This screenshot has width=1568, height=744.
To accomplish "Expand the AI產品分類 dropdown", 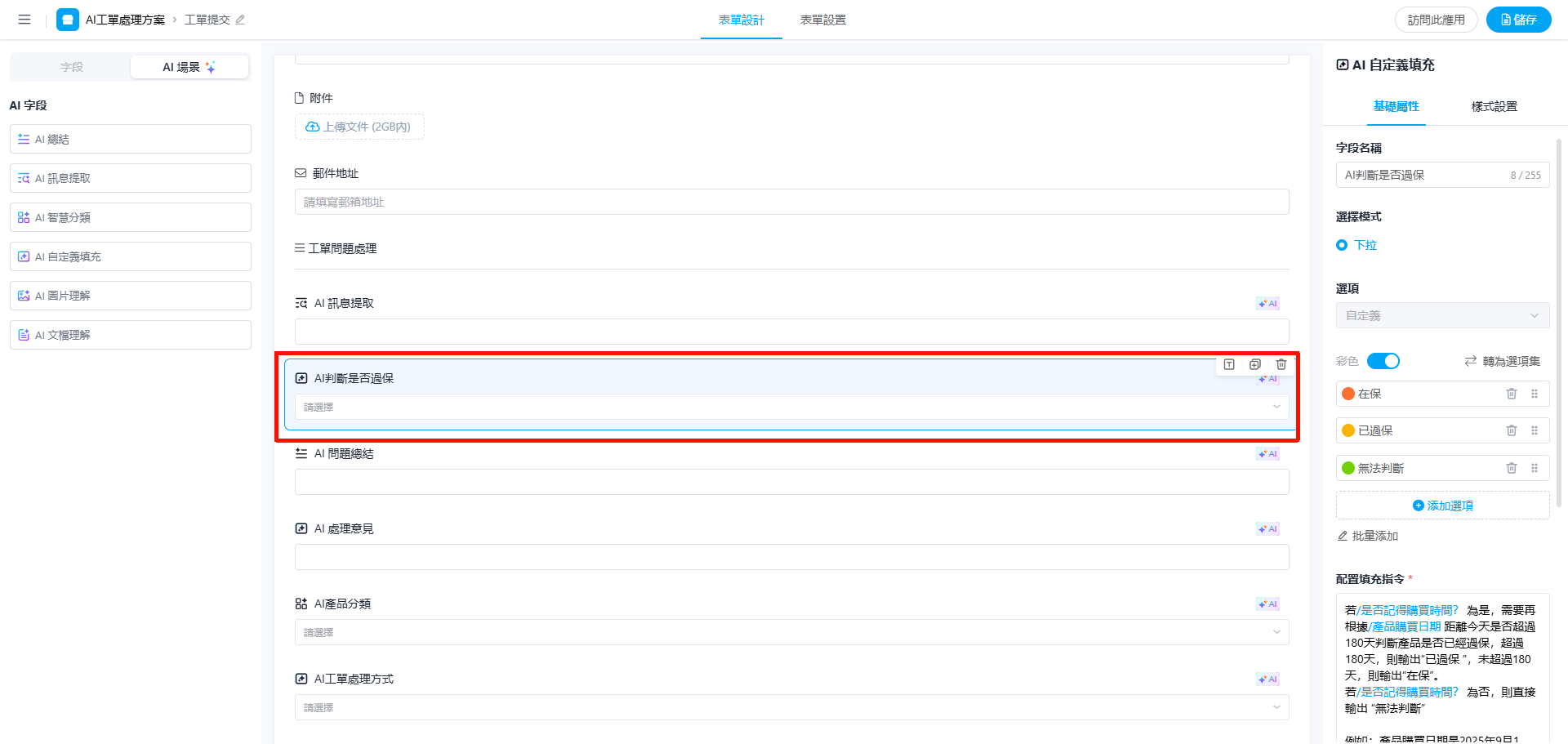I will [791, 632].
